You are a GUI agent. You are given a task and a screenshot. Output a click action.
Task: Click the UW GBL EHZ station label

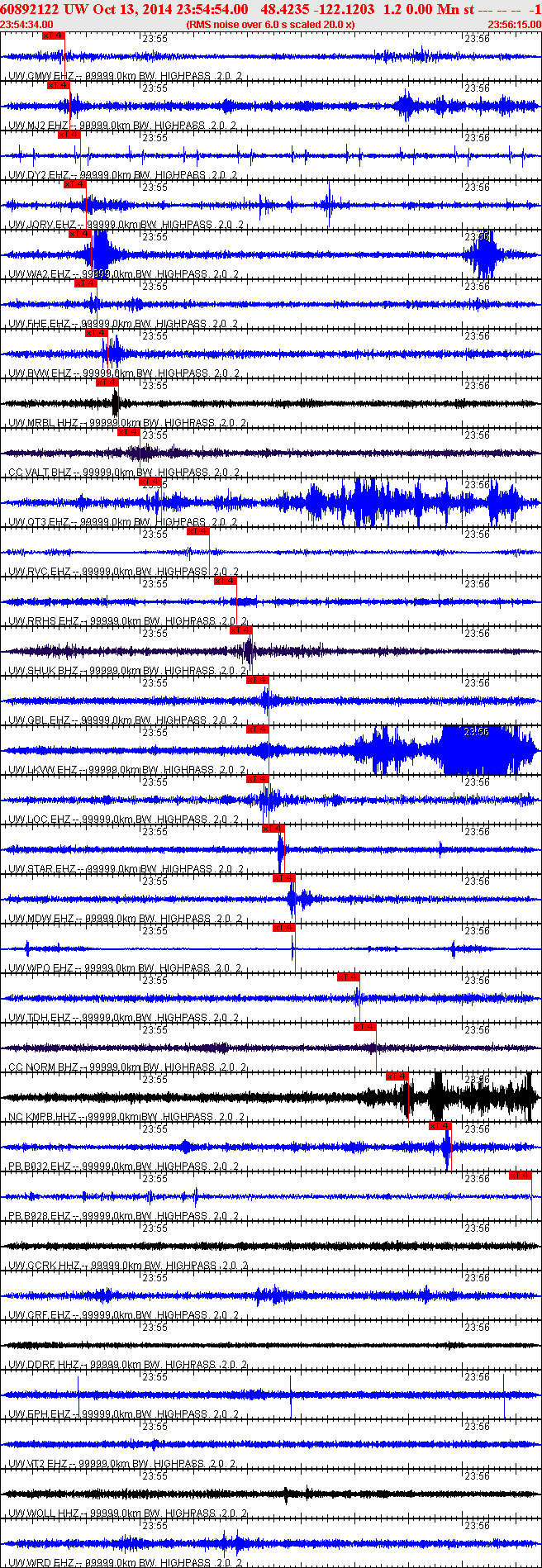[x=40, y=720]
